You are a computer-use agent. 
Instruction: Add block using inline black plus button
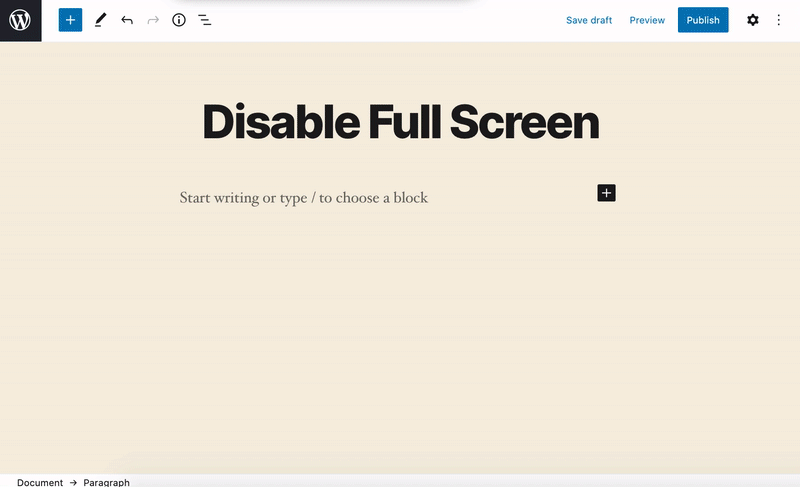coord(606,193)
